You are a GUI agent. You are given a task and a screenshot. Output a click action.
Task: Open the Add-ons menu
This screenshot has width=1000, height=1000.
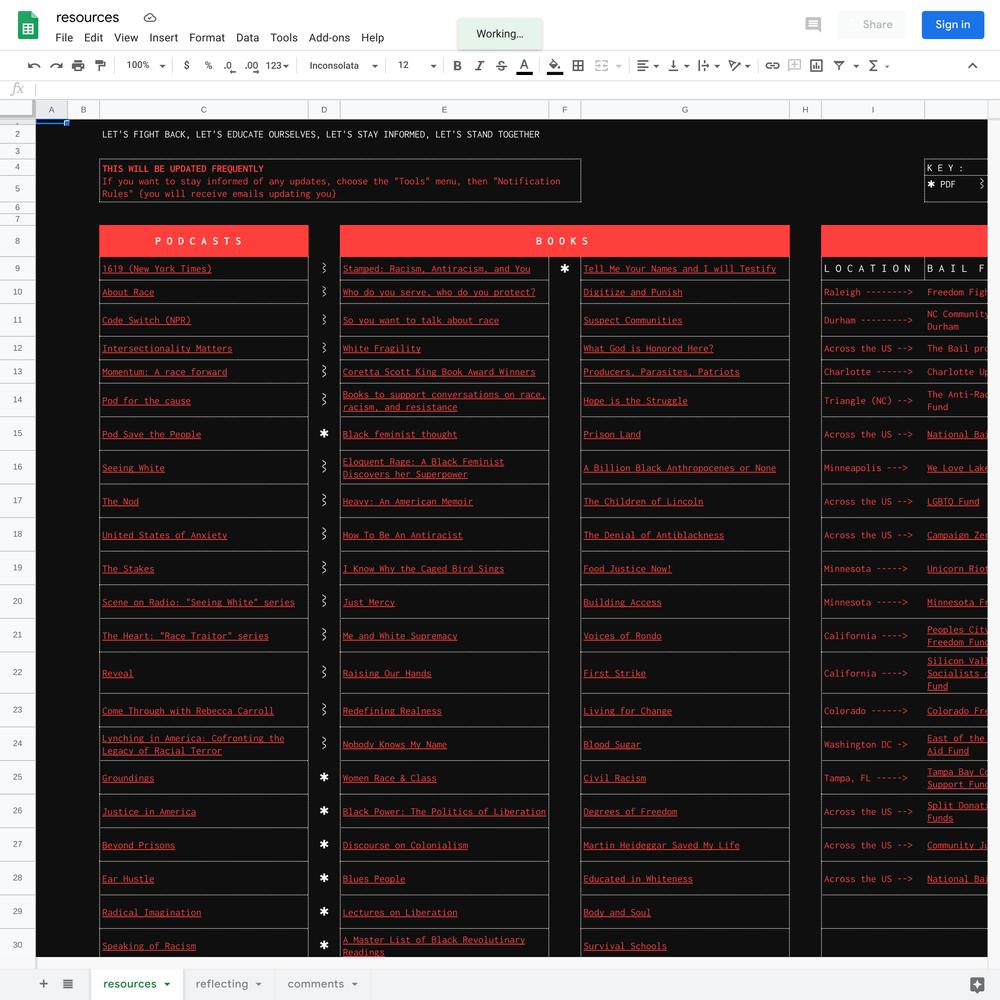point(329,38)
